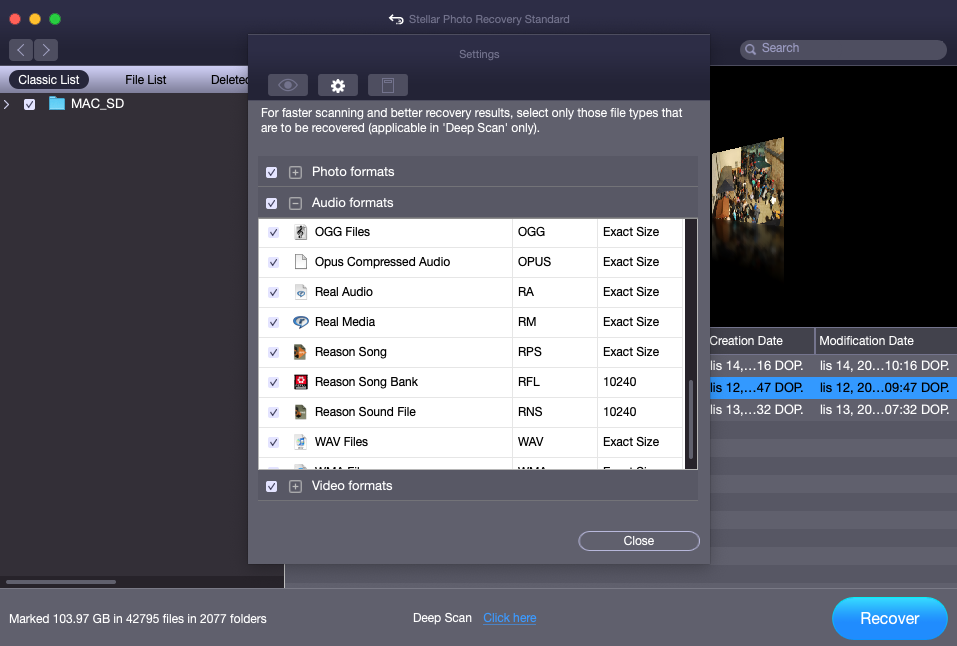Click the OPUS extension cell

click(554, 262)
